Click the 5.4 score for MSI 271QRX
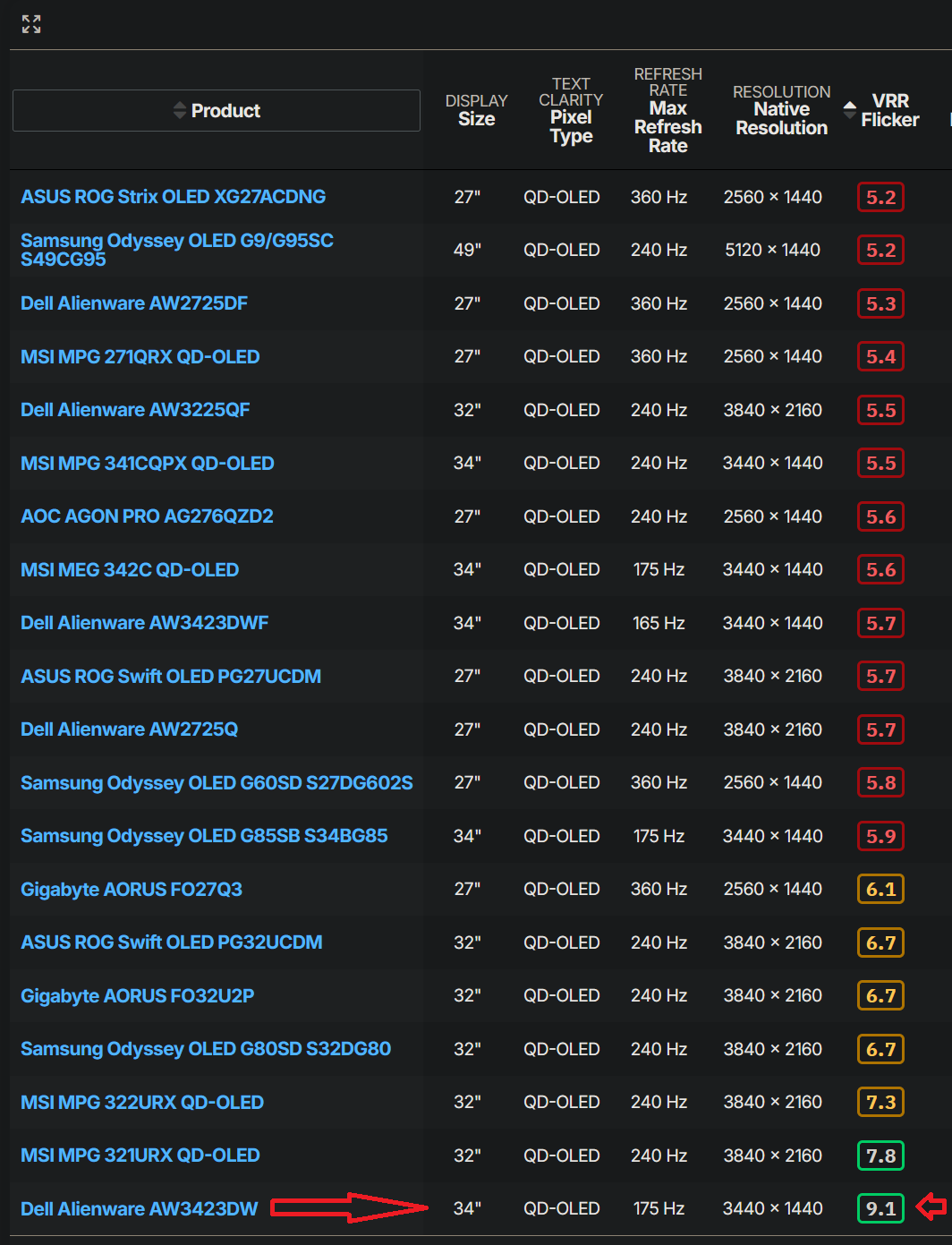The width and height of the screenshot is (952, 1245). click(880, 356)
